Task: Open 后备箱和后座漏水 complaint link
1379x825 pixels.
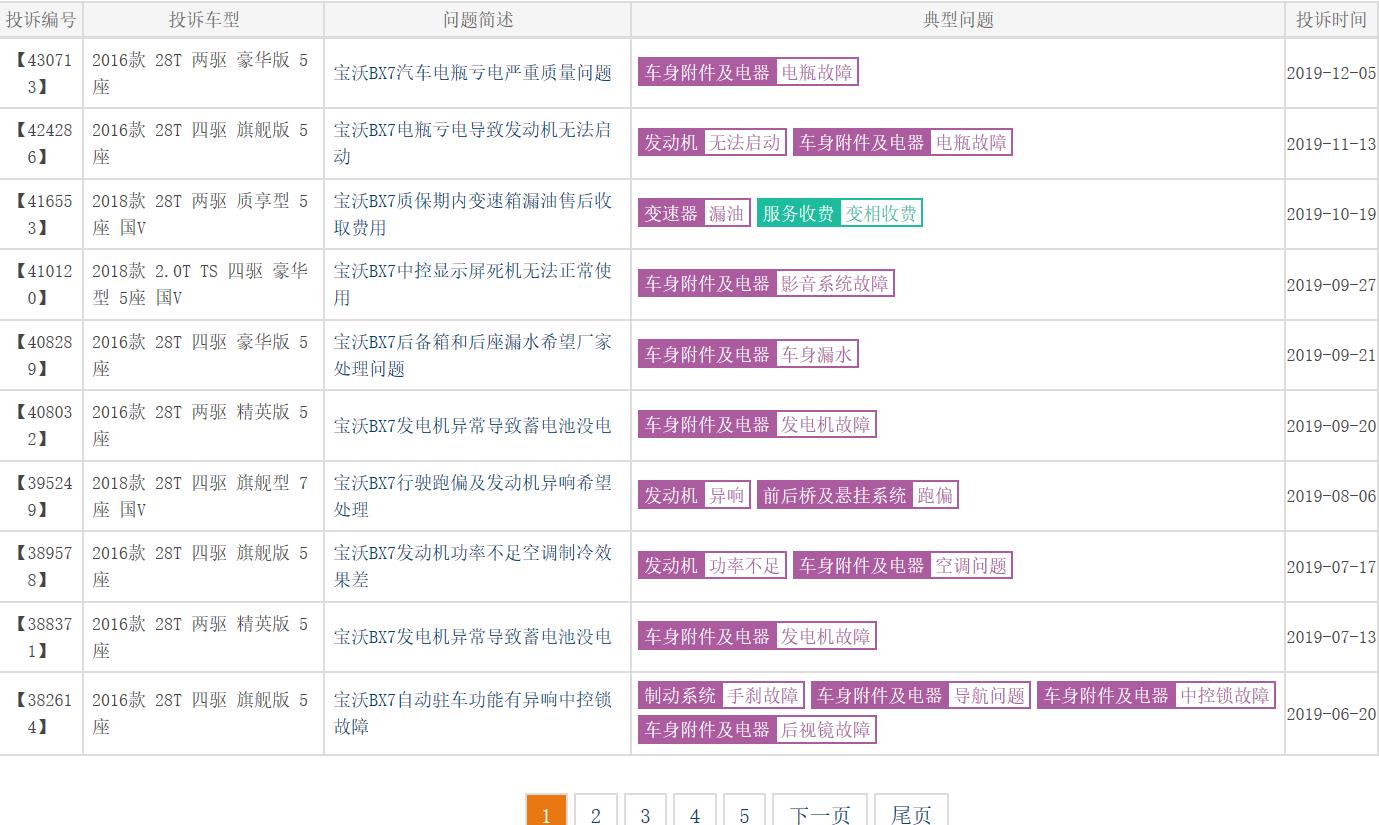Action: click(x=472, y=355)
